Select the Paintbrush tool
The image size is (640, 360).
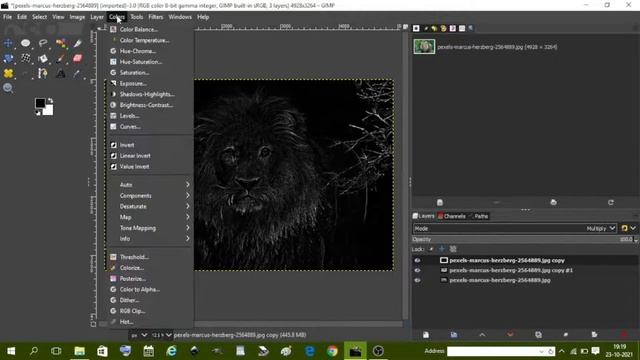60,58
